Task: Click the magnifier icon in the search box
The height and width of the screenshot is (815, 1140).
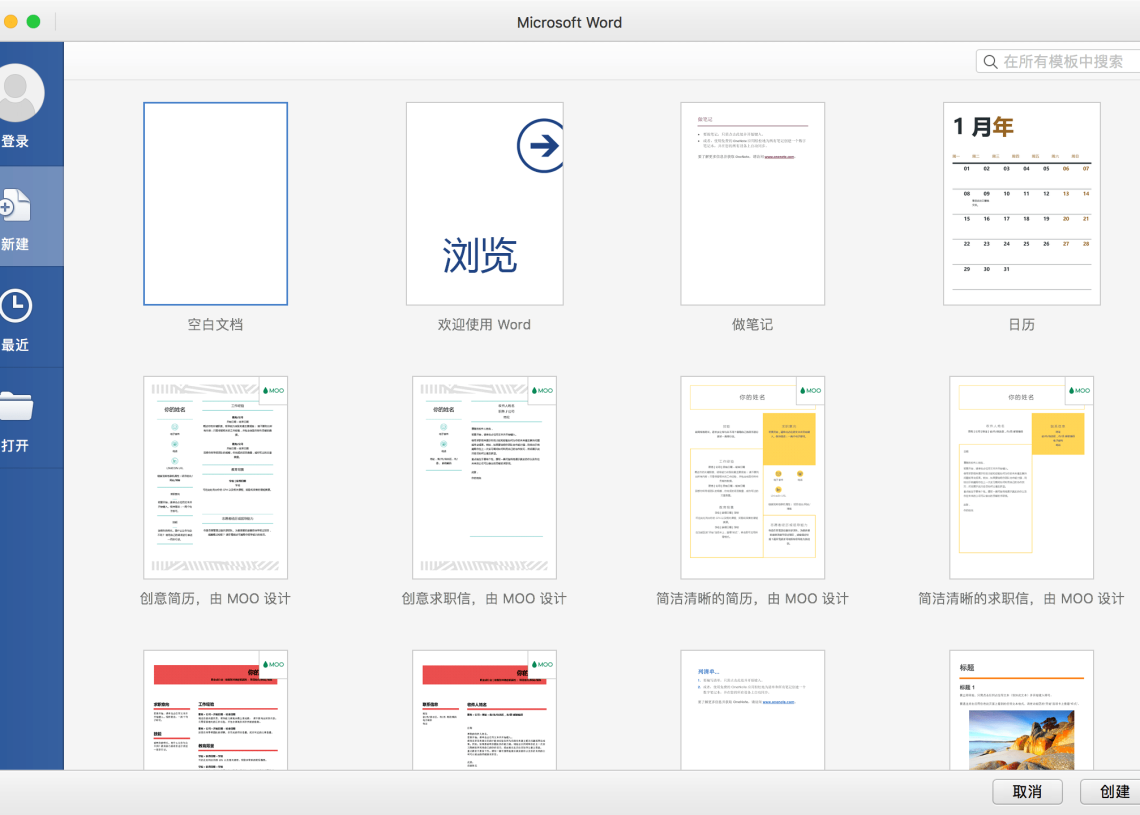Action: click(x=990, y=61)
